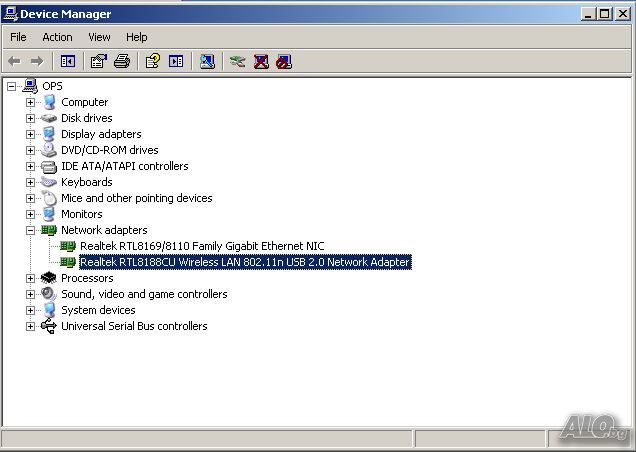Expand the Display adapters node

(x=30, y=134)
